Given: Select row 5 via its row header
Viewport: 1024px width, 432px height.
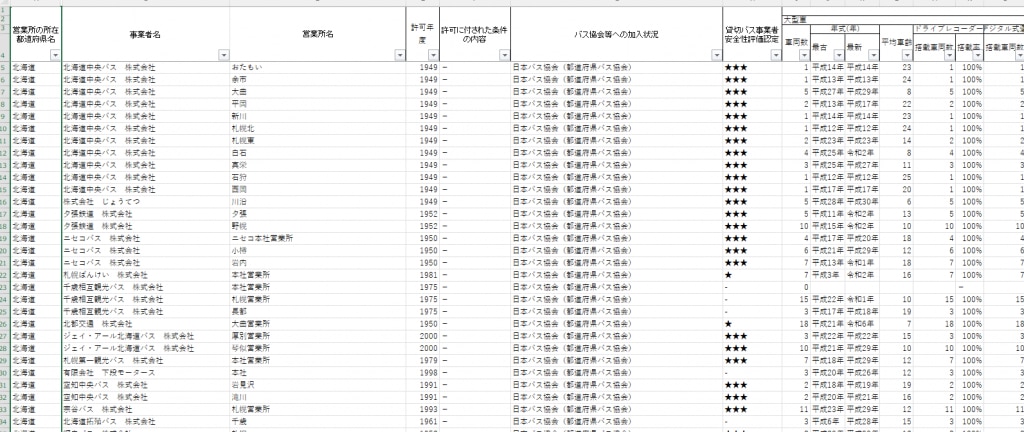Looking at the screenshot, I should 5,67.
